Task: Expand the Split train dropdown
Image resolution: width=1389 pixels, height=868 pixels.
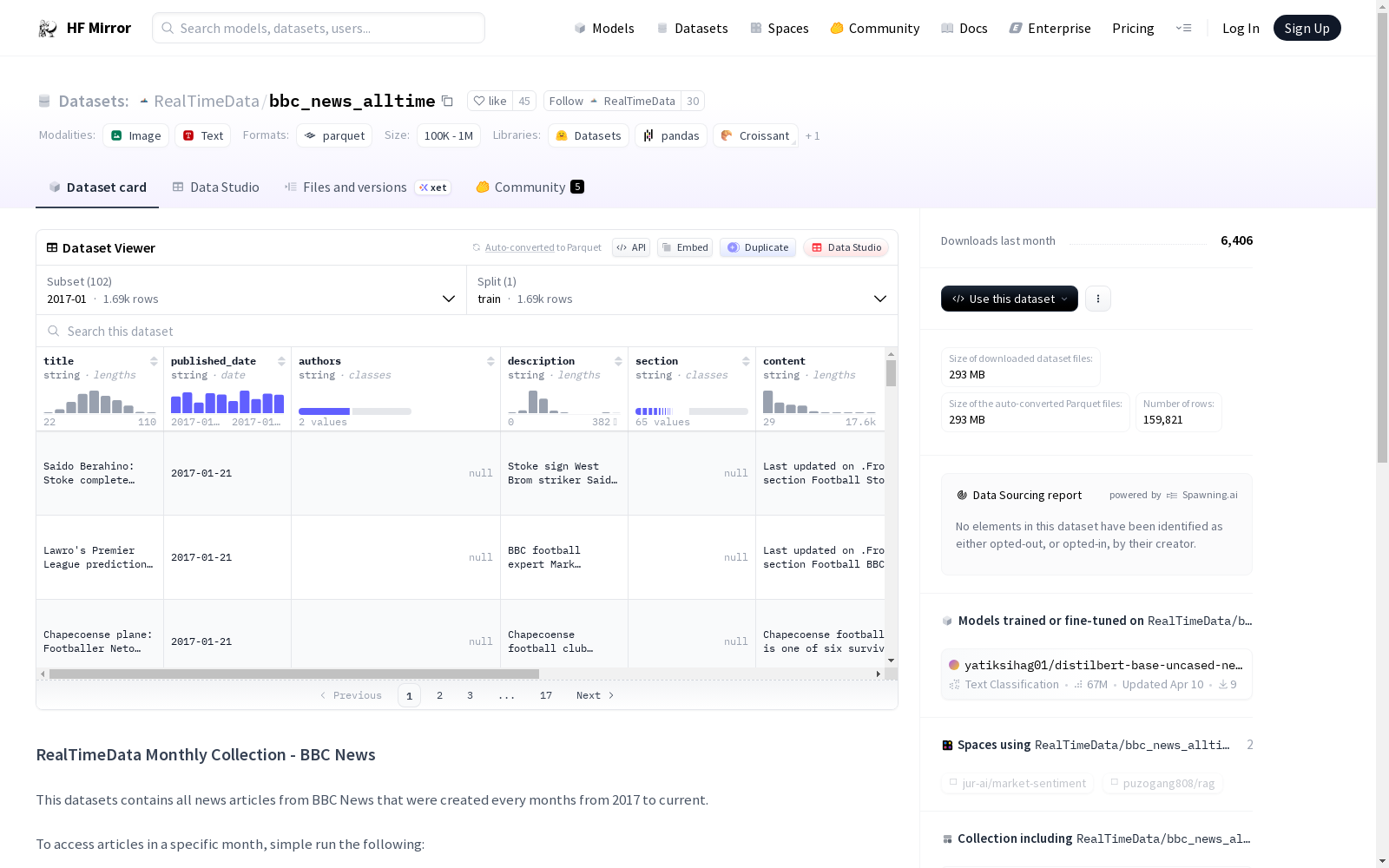Action: click(x=681, y=290)
